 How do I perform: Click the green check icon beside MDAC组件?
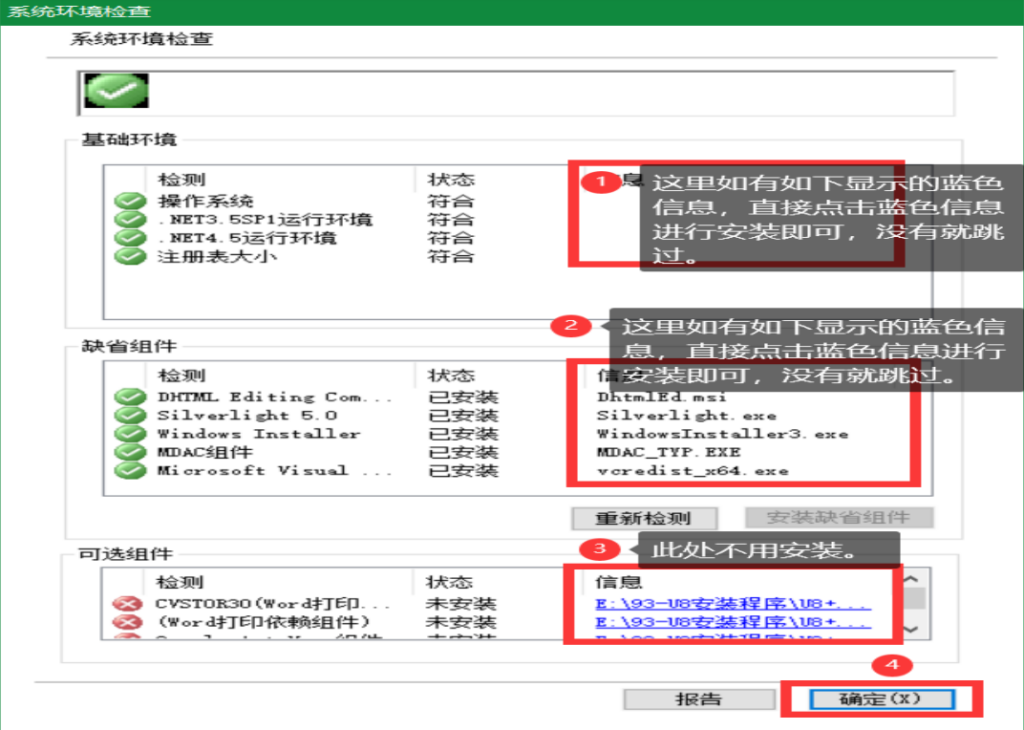coord(130,452)
